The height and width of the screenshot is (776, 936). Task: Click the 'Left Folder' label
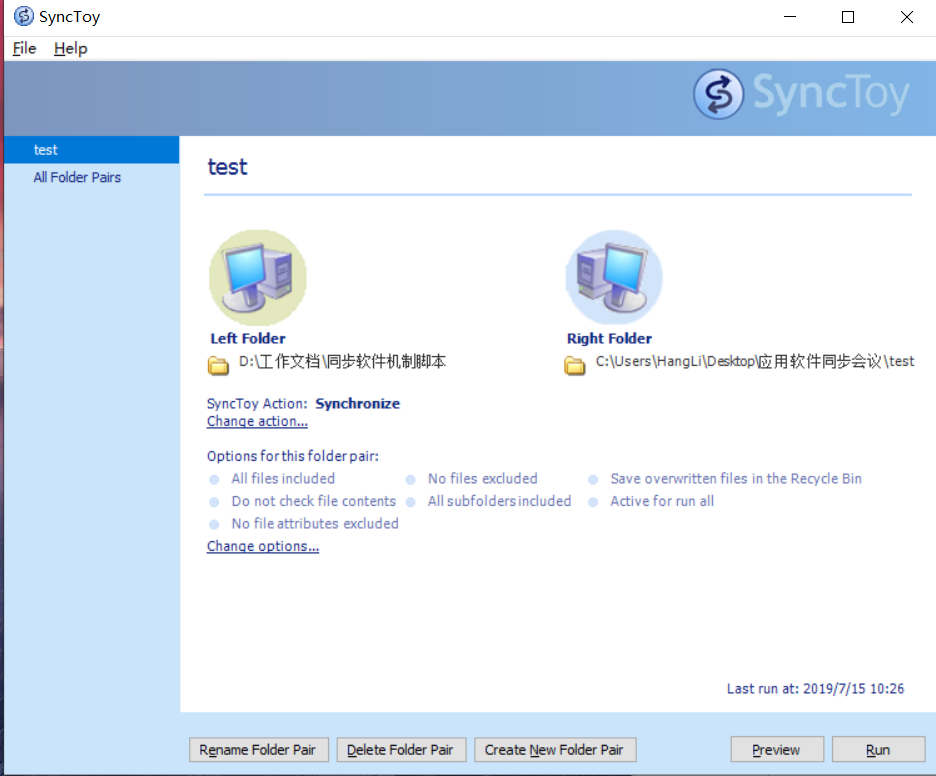point(248,338)
